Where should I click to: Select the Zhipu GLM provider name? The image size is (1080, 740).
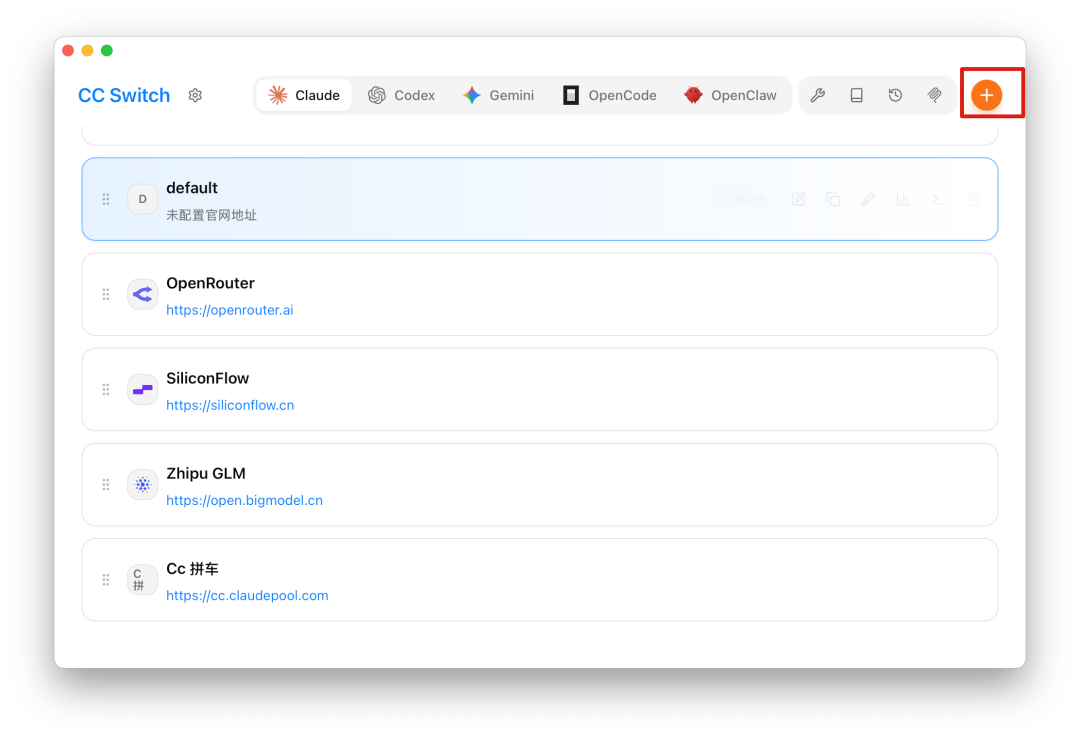[206, 473]
